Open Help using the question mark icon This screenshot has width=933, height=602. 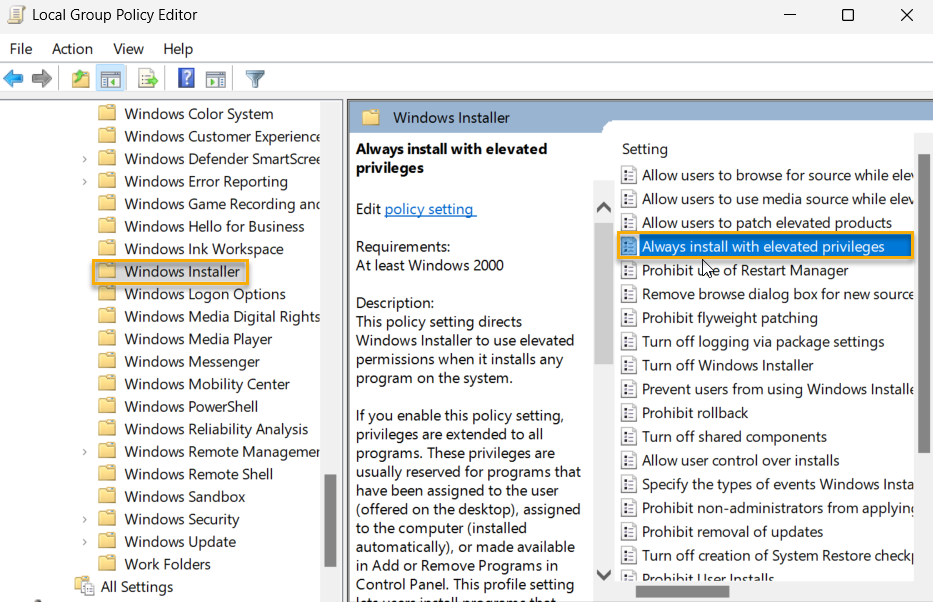tap(186, 78)
